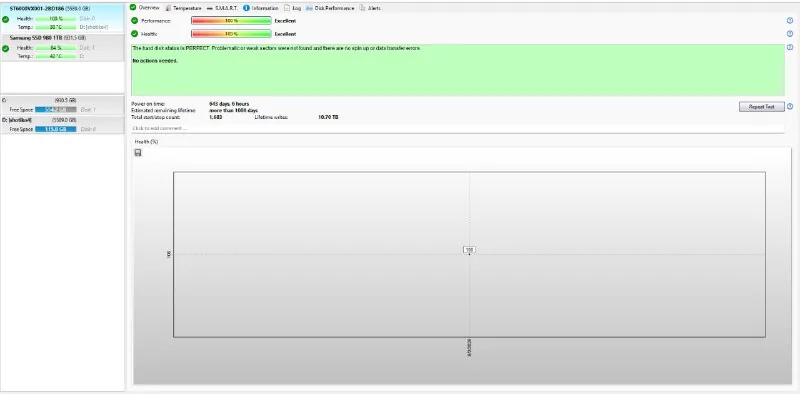Click help icon next to the green status box
The width and height of the screenshot is (800, 394).
(x=790, y=47)
